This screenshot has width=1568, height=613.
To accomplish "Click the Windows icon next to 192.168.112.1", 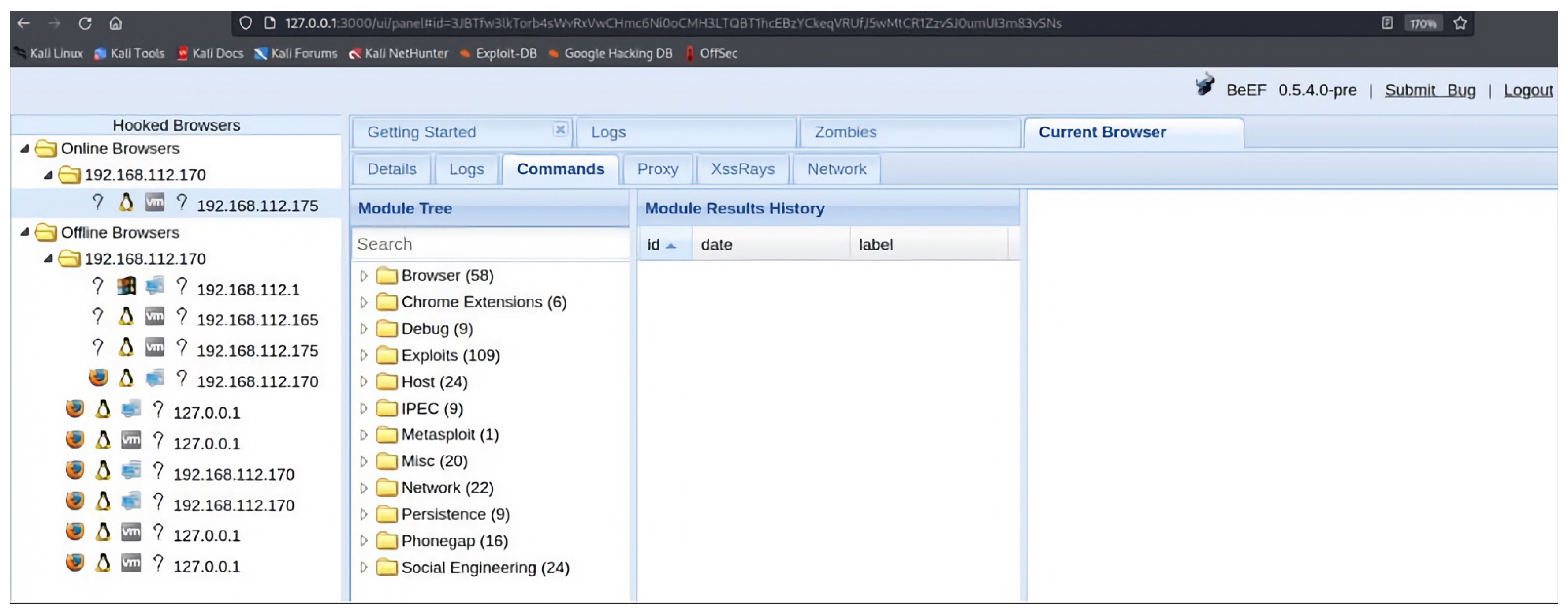I will (x=126, y=286).
